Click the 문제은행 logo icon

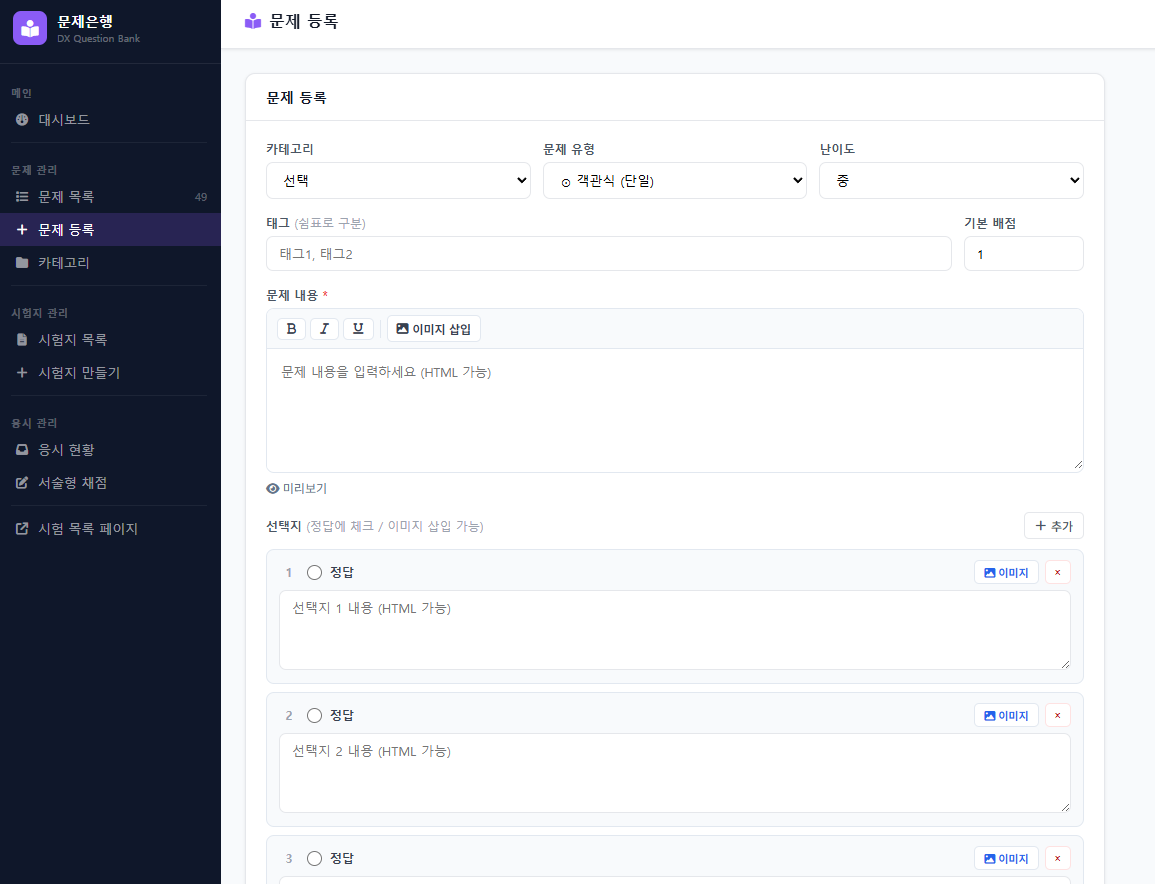[30, 28]
